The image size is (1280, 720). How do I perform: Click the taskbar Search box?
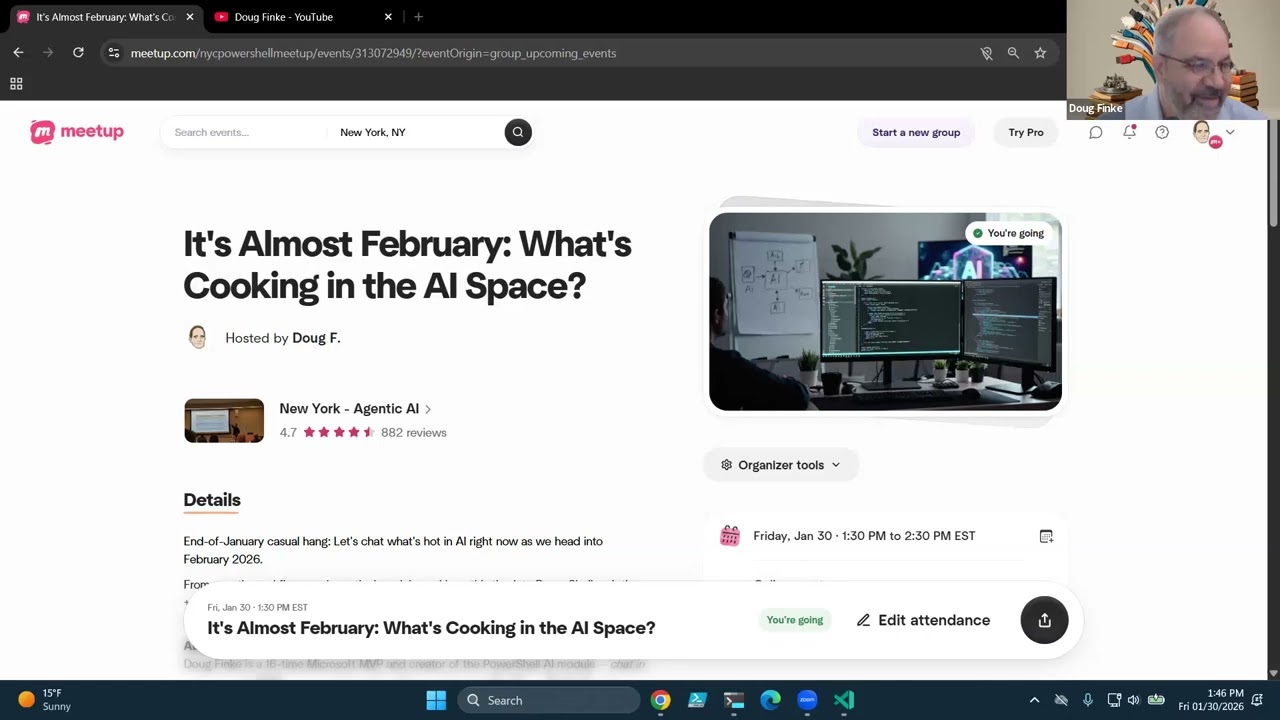click(549, 700)
